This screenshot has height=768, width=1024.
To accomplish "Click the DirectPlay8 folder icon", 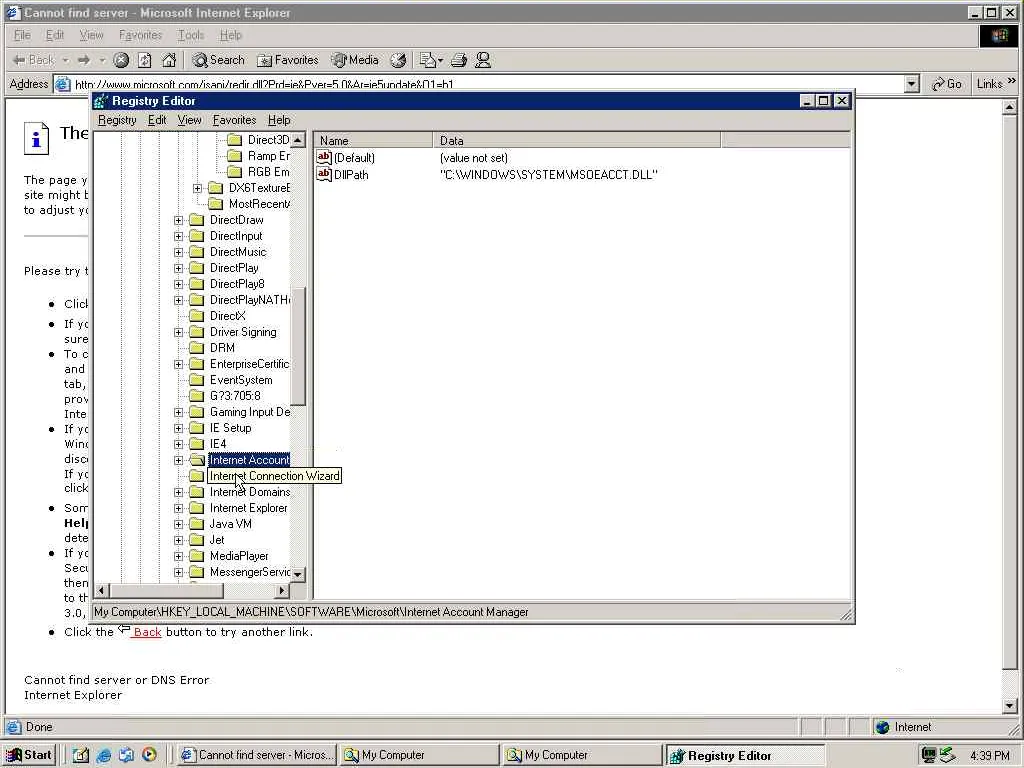I will pyautogui.click(x=197, y=284).
